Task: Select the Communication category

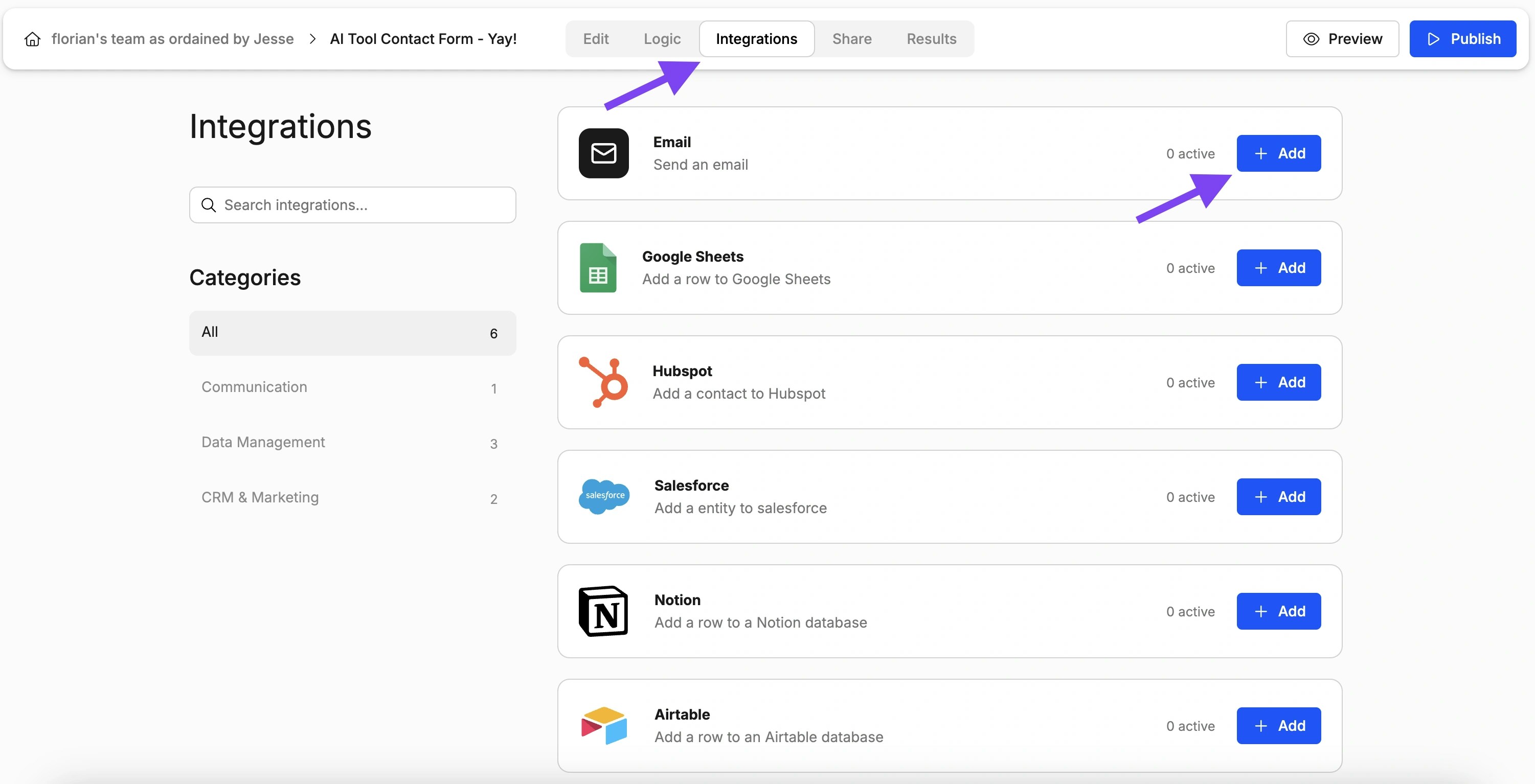Action: pos(254,387)
